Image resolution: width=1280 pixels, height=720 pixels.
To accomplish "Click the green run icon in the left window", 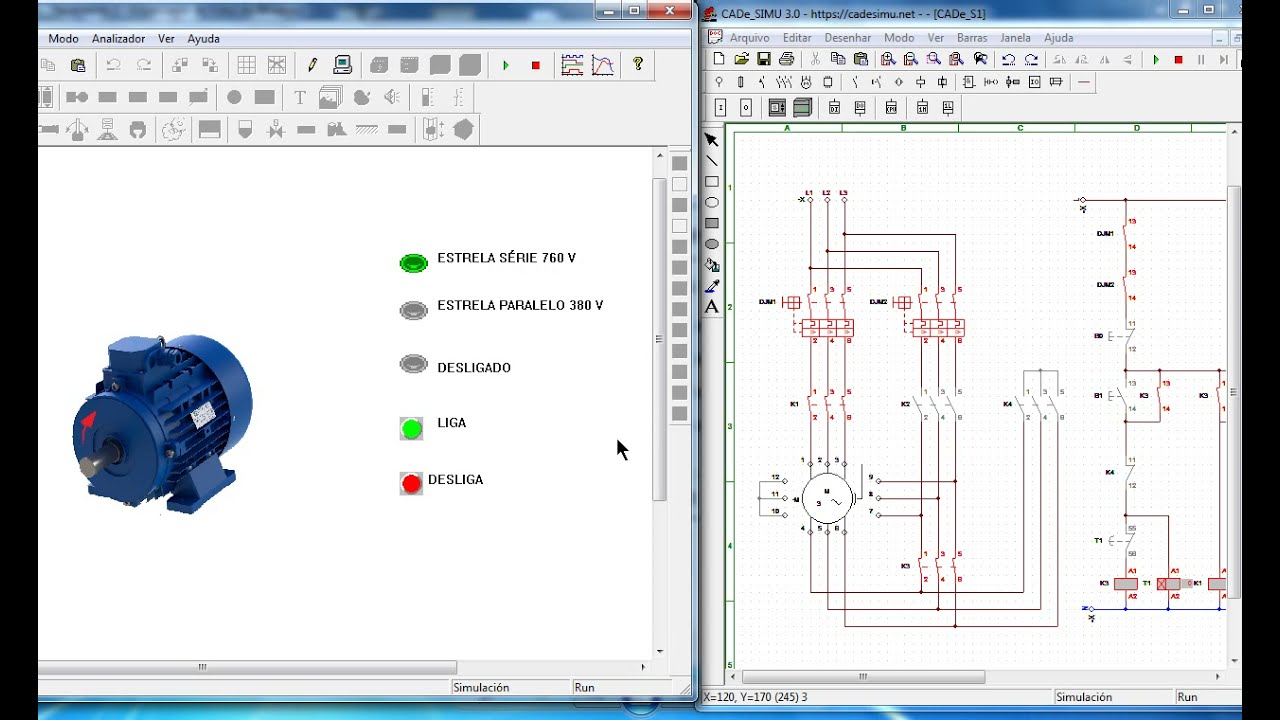I will click(x=506, y=66).
